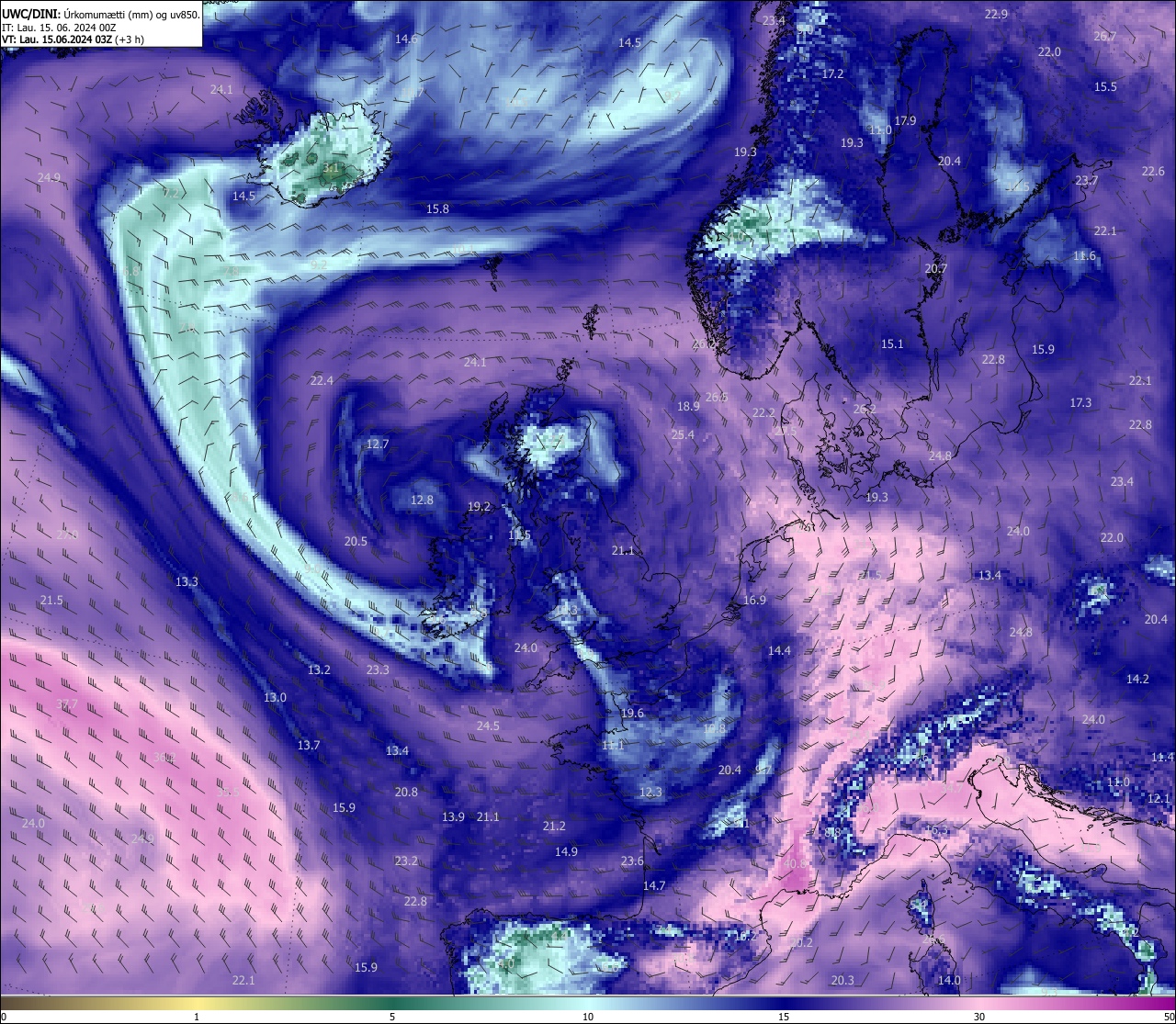This screenshot has width=1176, height=1024.
Task: Click the map value 22.9 at top right
Action: click(x=996, y=14)
